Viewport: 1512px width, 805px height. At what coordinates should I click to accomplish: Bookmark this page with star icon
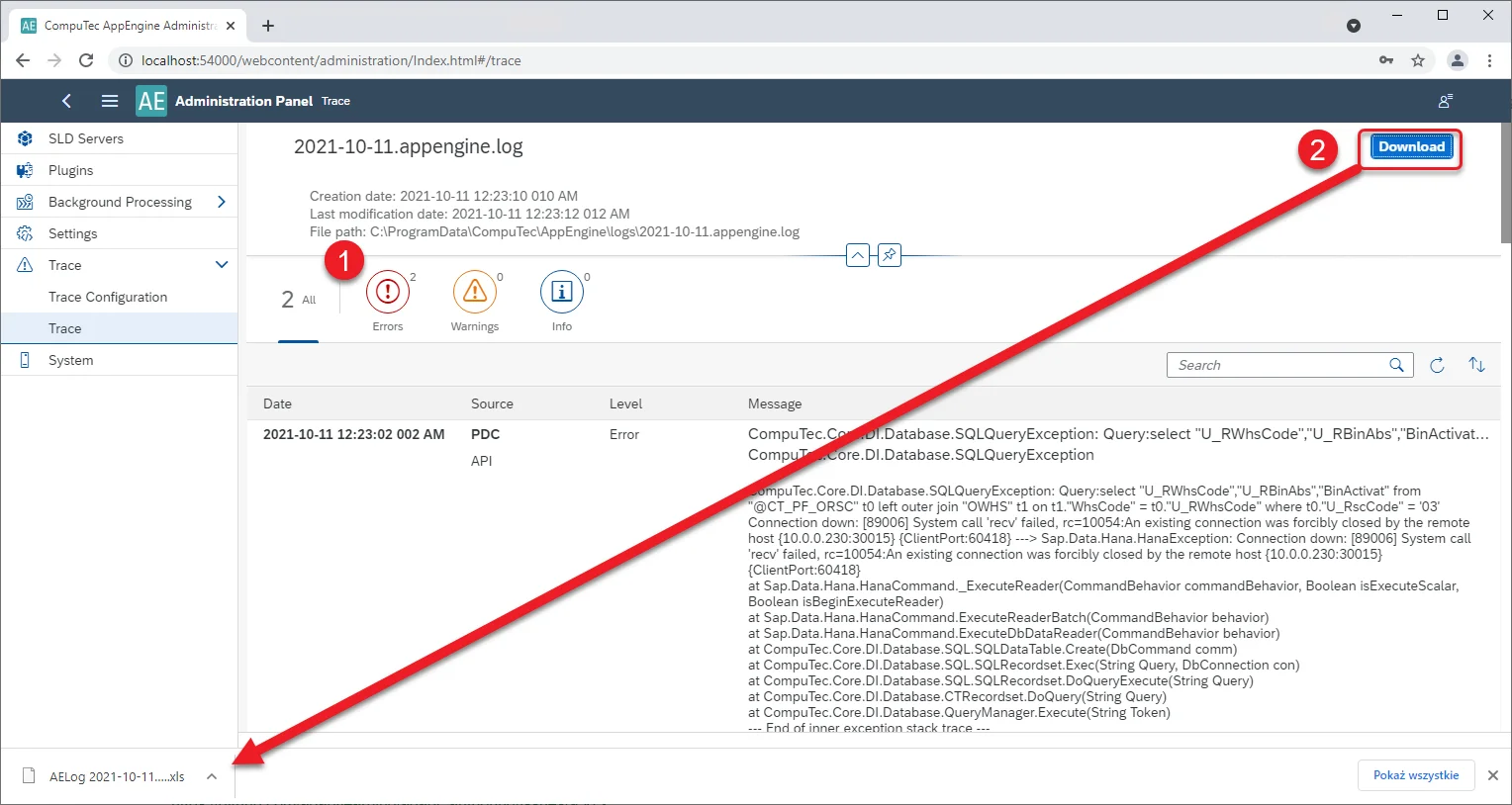tap(1417, 60)
